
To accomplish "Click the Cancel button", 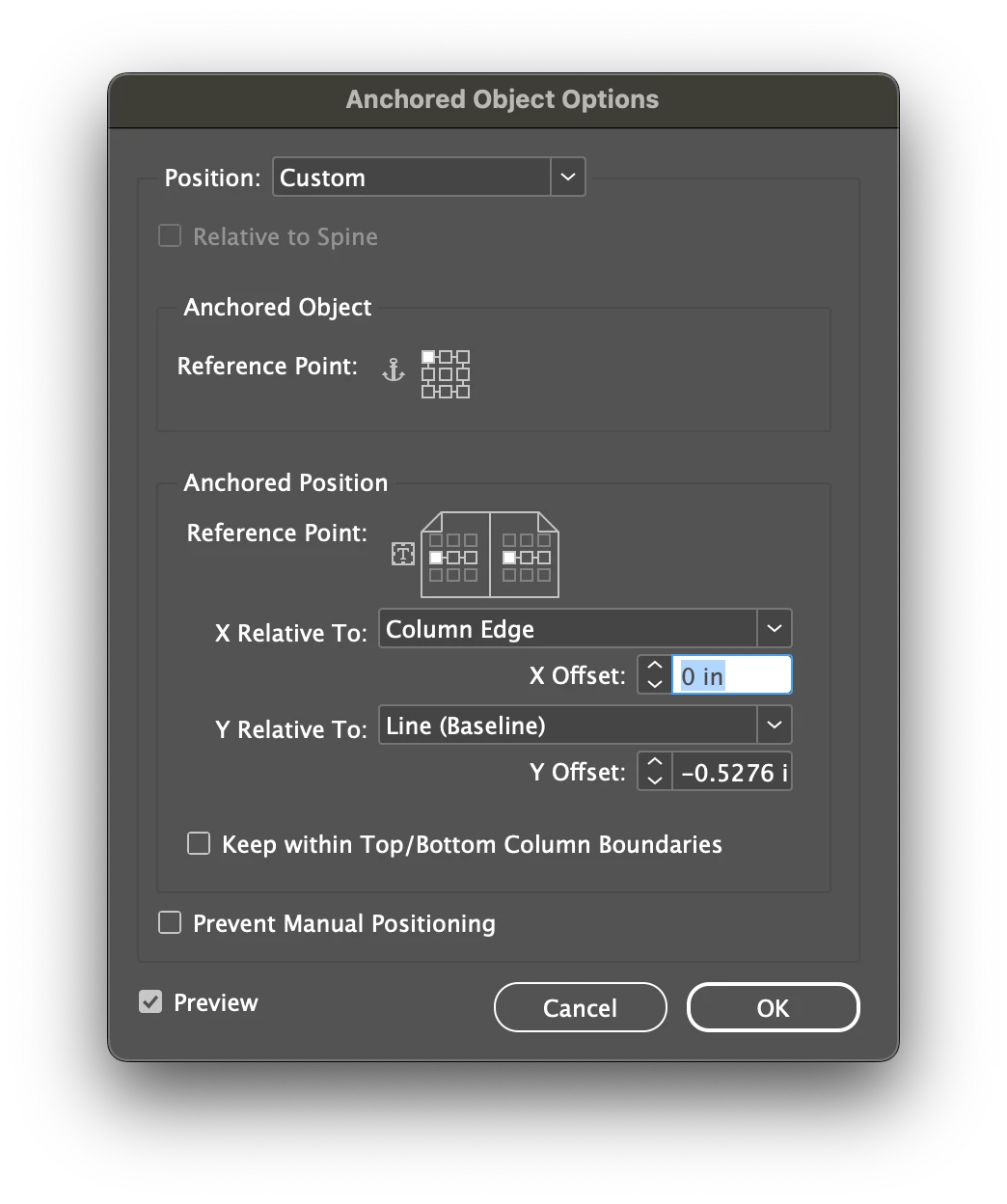I will [x=580, y=1008].
